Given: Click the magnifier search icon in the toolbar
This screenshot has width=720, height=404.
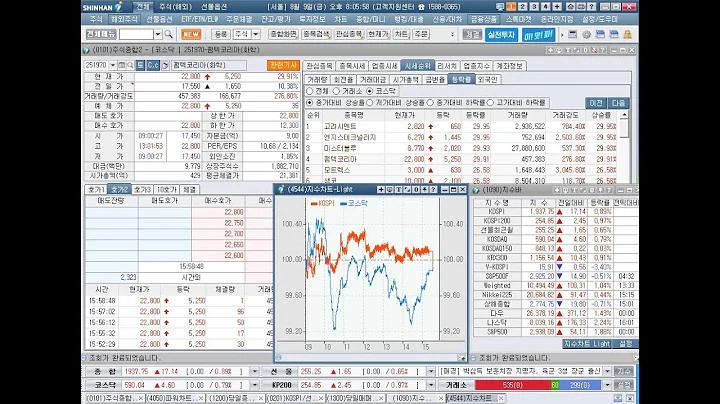Looking at the screenshot, I should 169,34.
